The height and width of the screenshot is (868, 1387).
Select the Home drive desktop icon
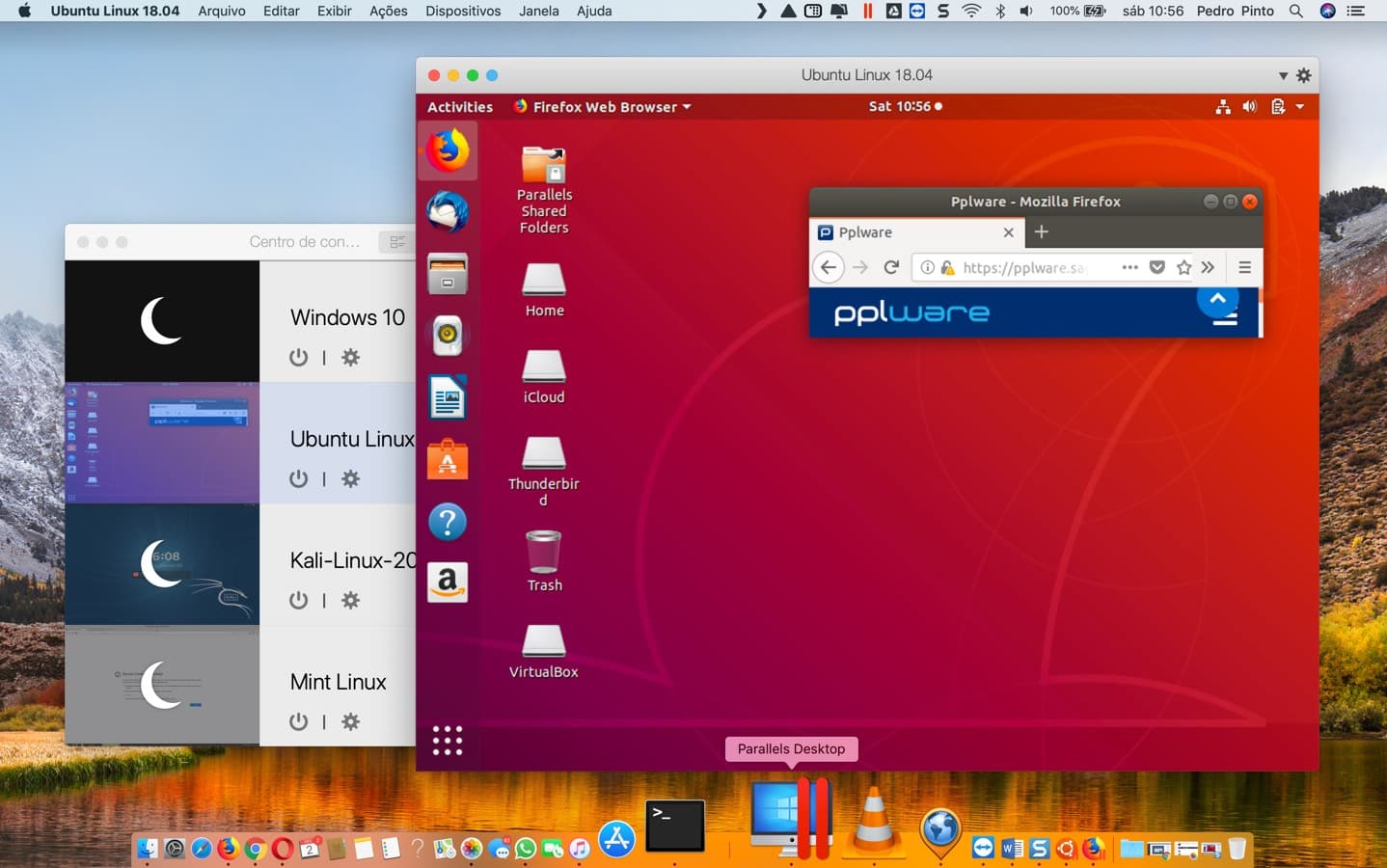544,289
